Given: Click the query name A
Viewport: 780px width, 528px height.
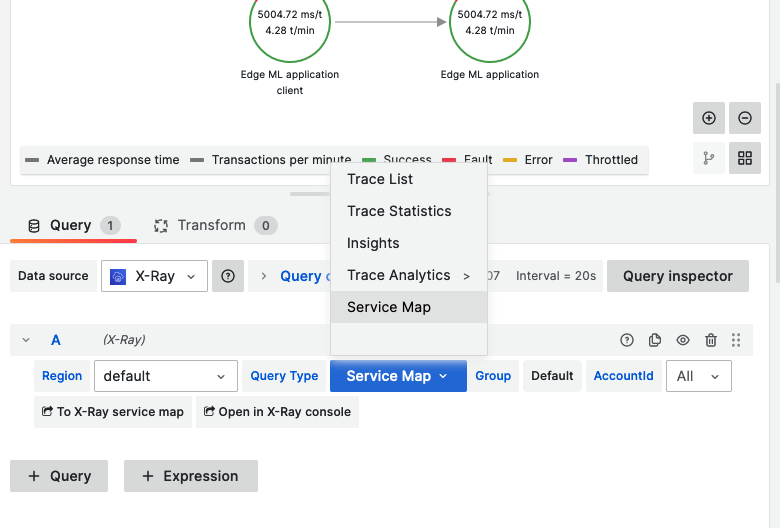Looking at the screenshot, I should 56,340.
